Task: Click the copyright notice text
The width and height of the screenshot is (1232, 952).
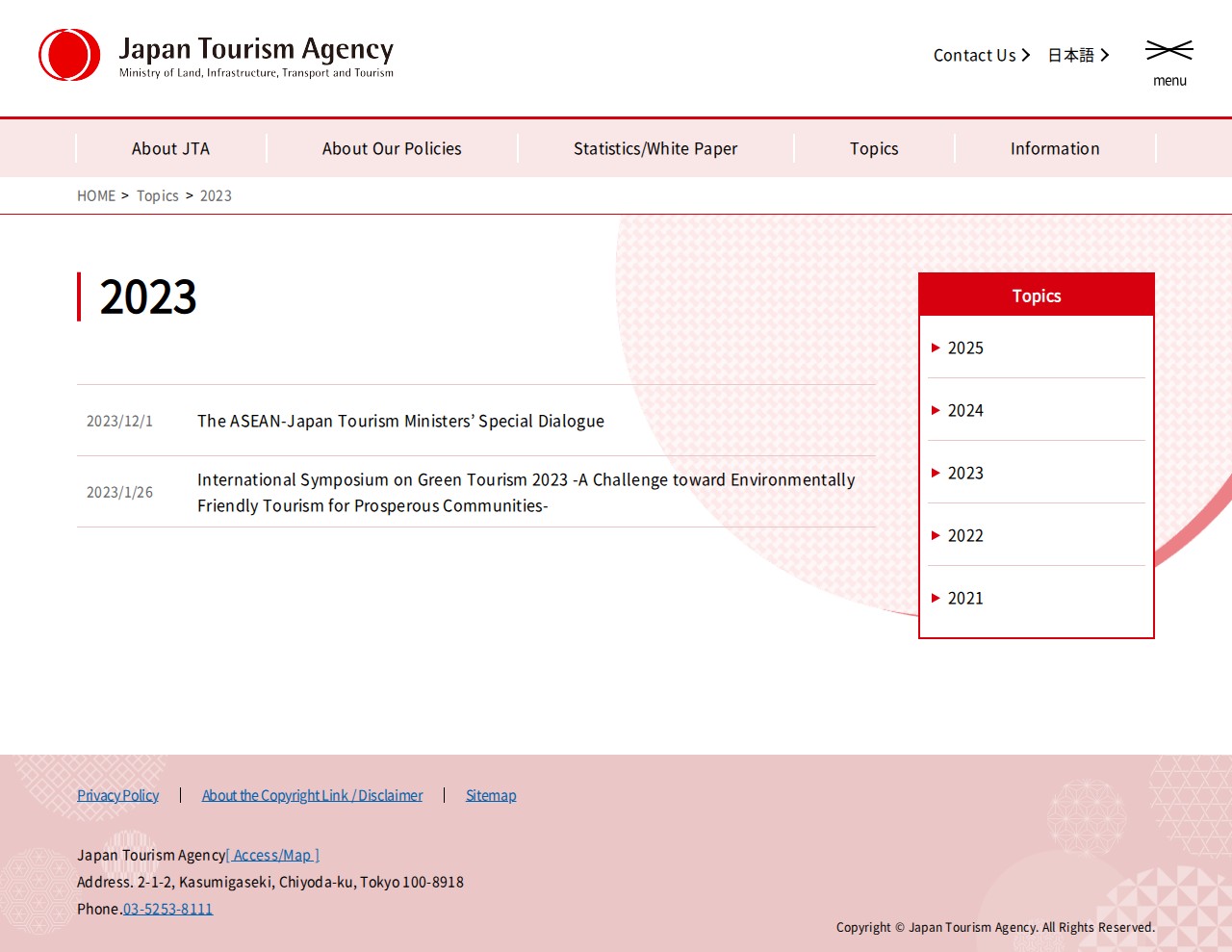Action: pyautogui.click(x=995, y=927)
